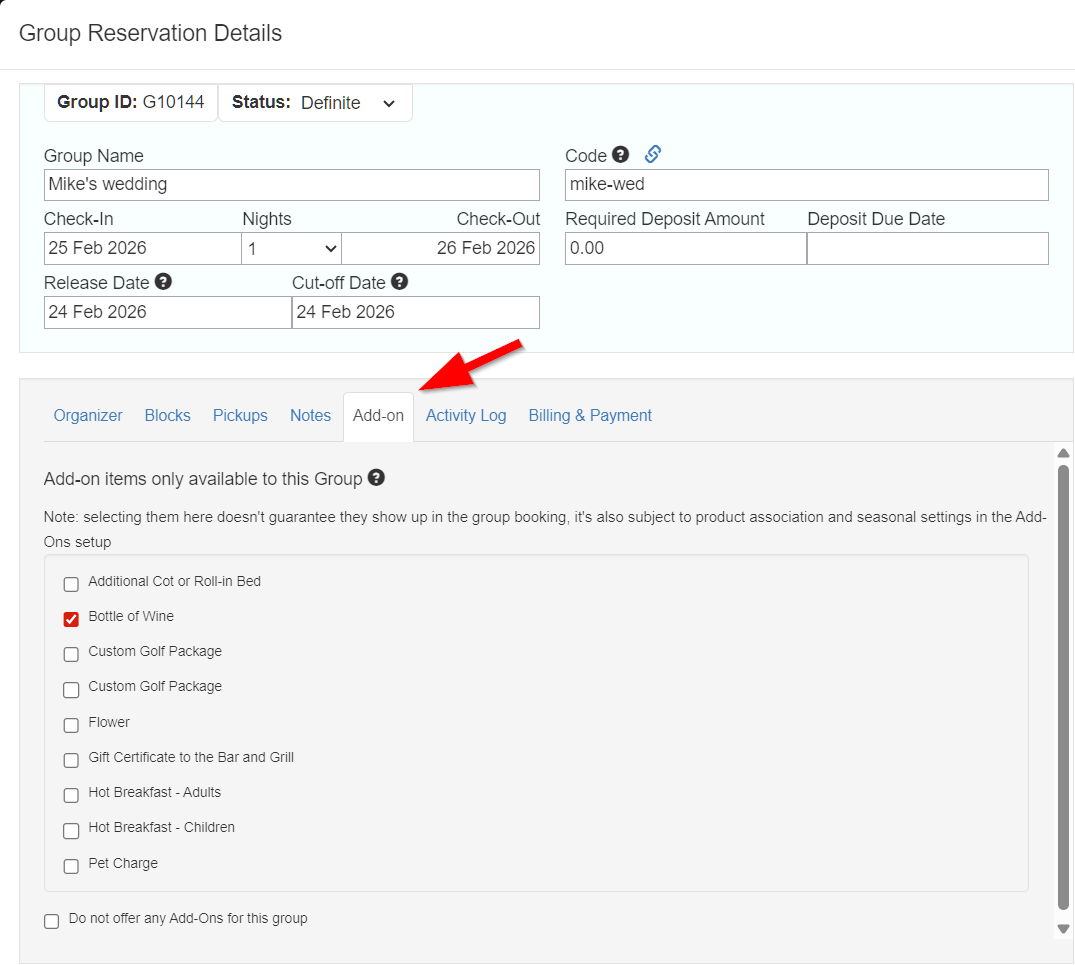Enable Do not offer any Add-Ons option

[52, 921]
